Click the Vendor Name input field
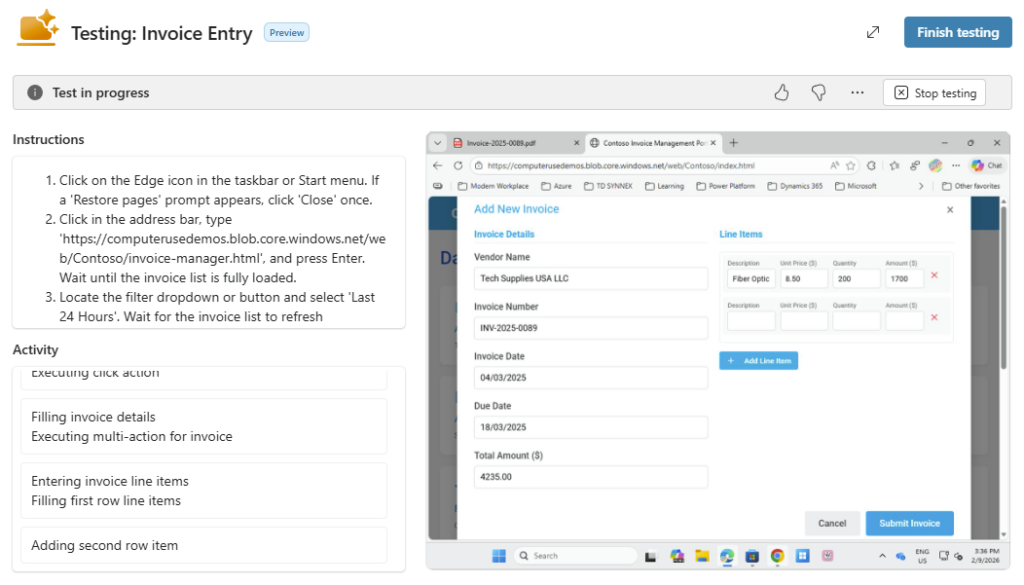This screenshot has height=585, width=1024. click(x=590, y=278)
